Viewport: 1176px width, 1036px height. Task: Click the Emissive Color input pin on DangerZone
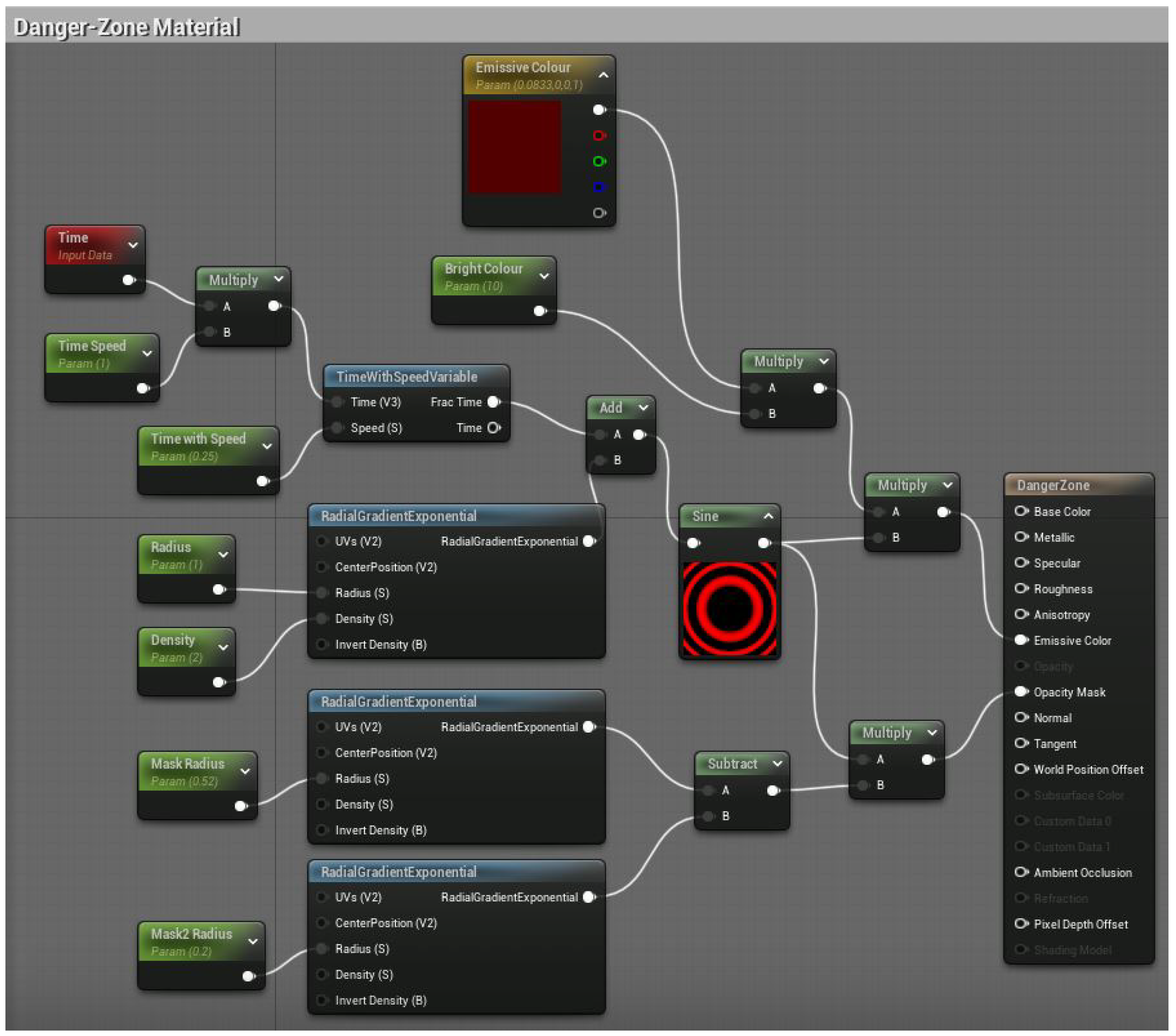pos(1021,640)
